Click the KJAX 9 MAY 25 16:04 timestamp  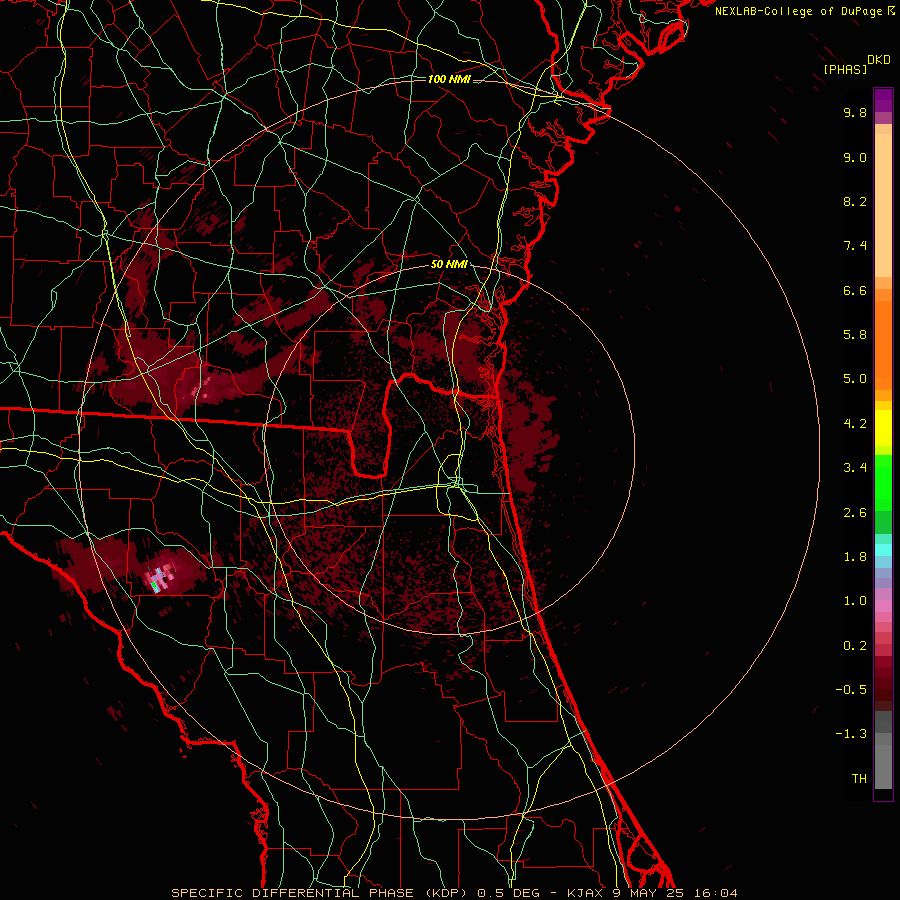652,893
